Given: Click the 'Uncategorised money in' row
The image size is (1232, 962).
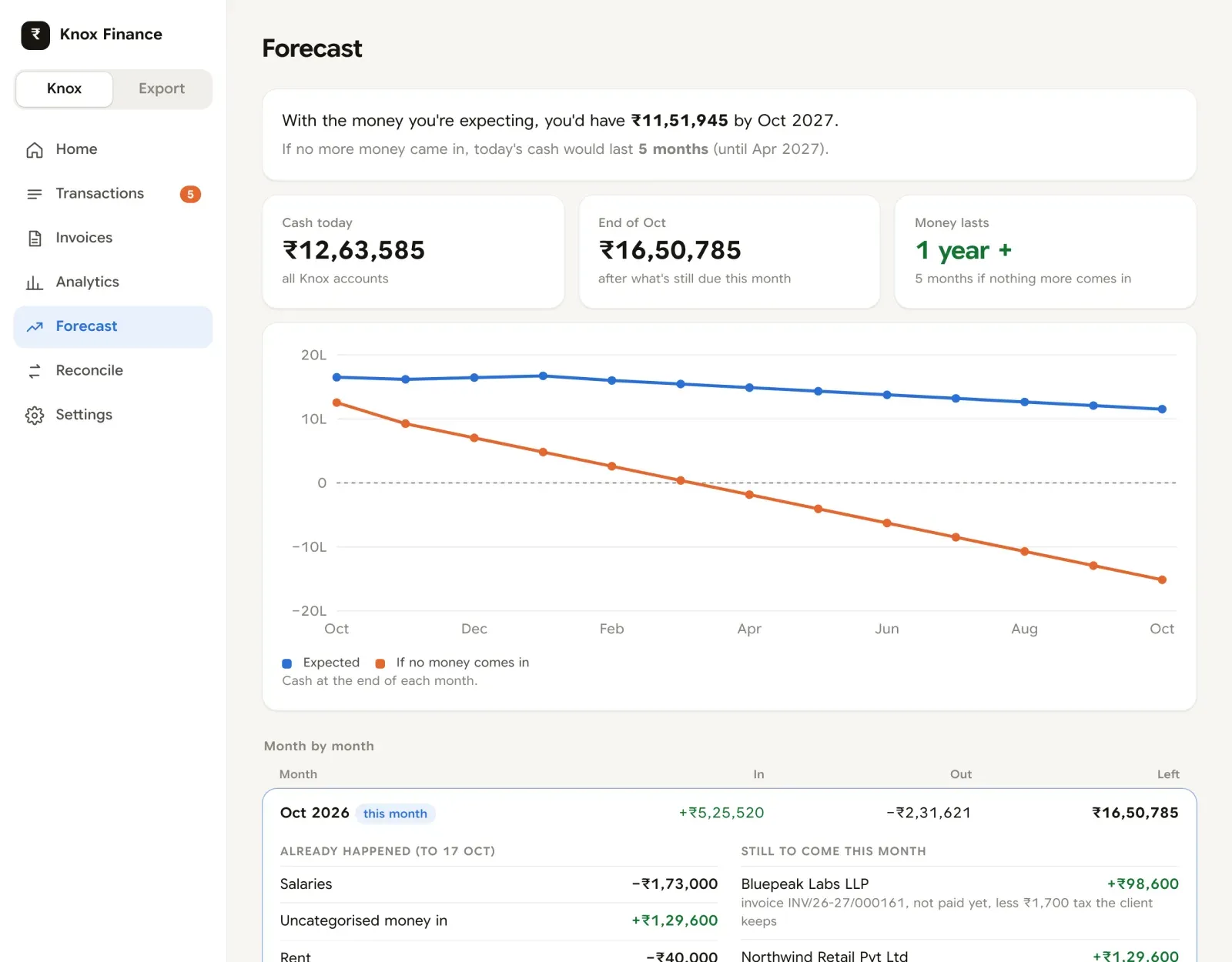Looking at the screenshot, I should (x=499, y=921).
